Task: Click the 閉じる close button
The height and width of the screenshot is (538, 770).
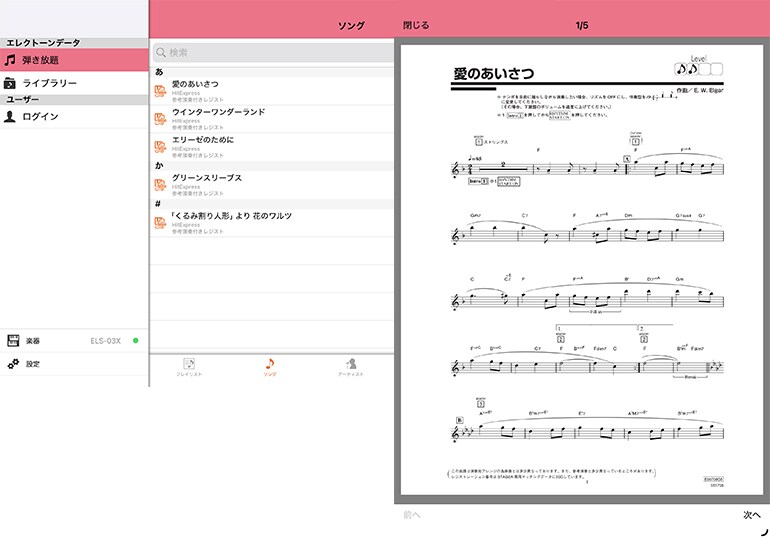Action: [x=415, y=25]
